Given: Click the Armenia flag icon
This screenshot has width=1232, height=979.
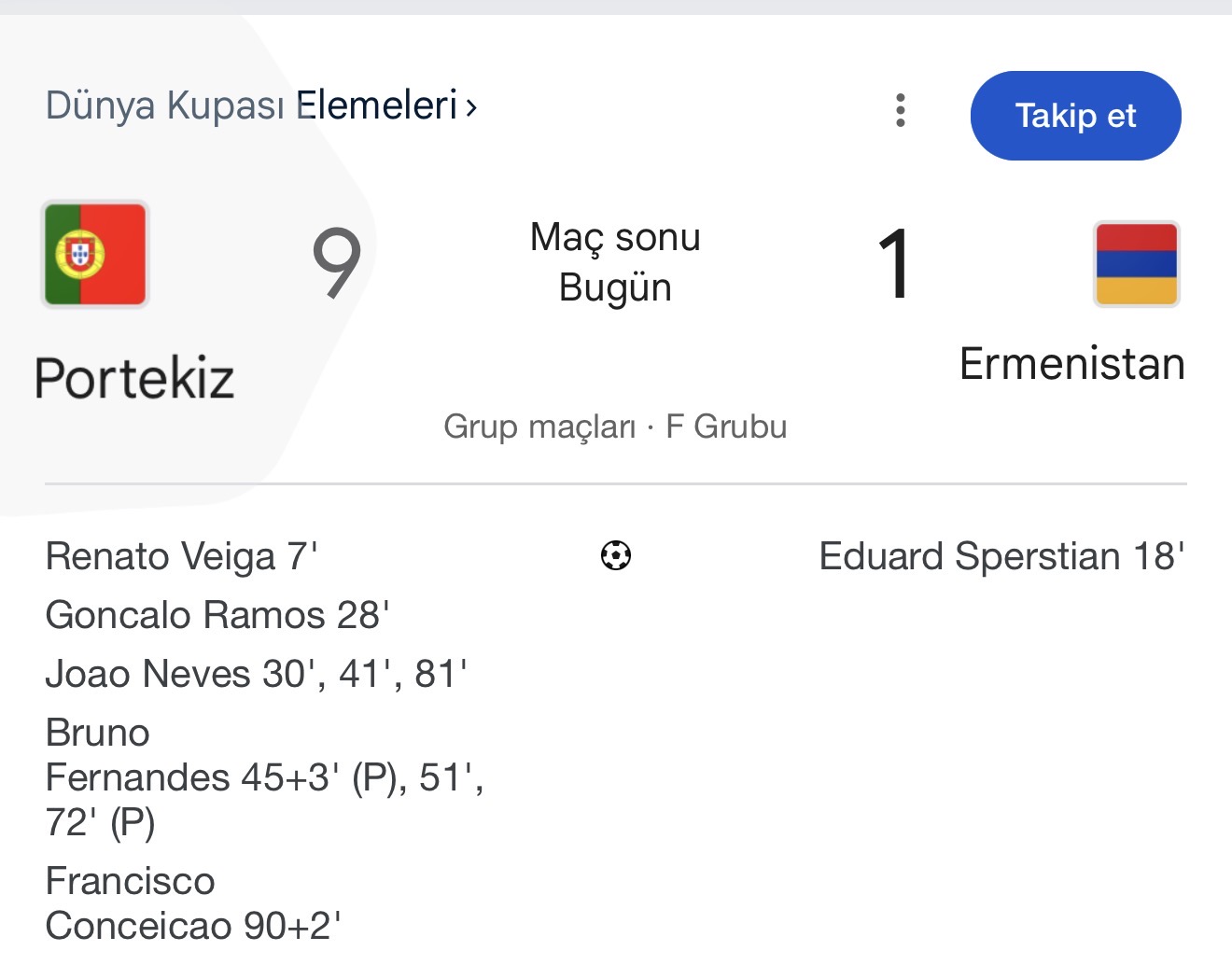Looking at the screenshot, I should point(1136,264).
